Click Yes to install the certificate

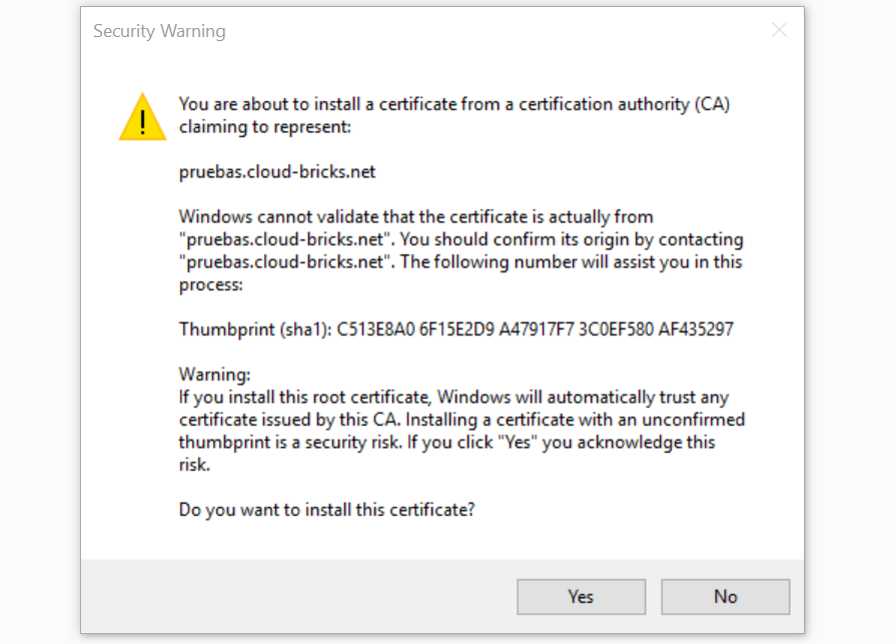click(581, 597)
